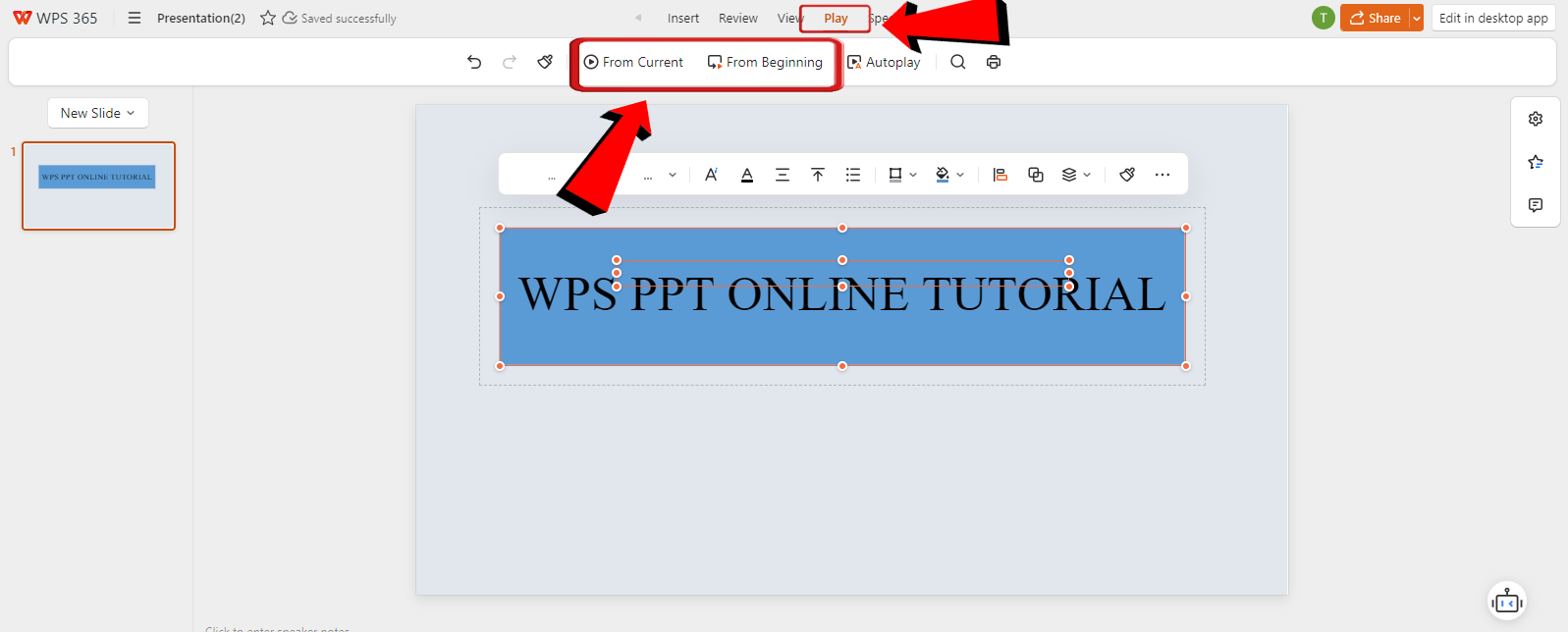Click the Saved successfully status text
The height and width of the screenshot is (632, 1568).
pos(349,18)
